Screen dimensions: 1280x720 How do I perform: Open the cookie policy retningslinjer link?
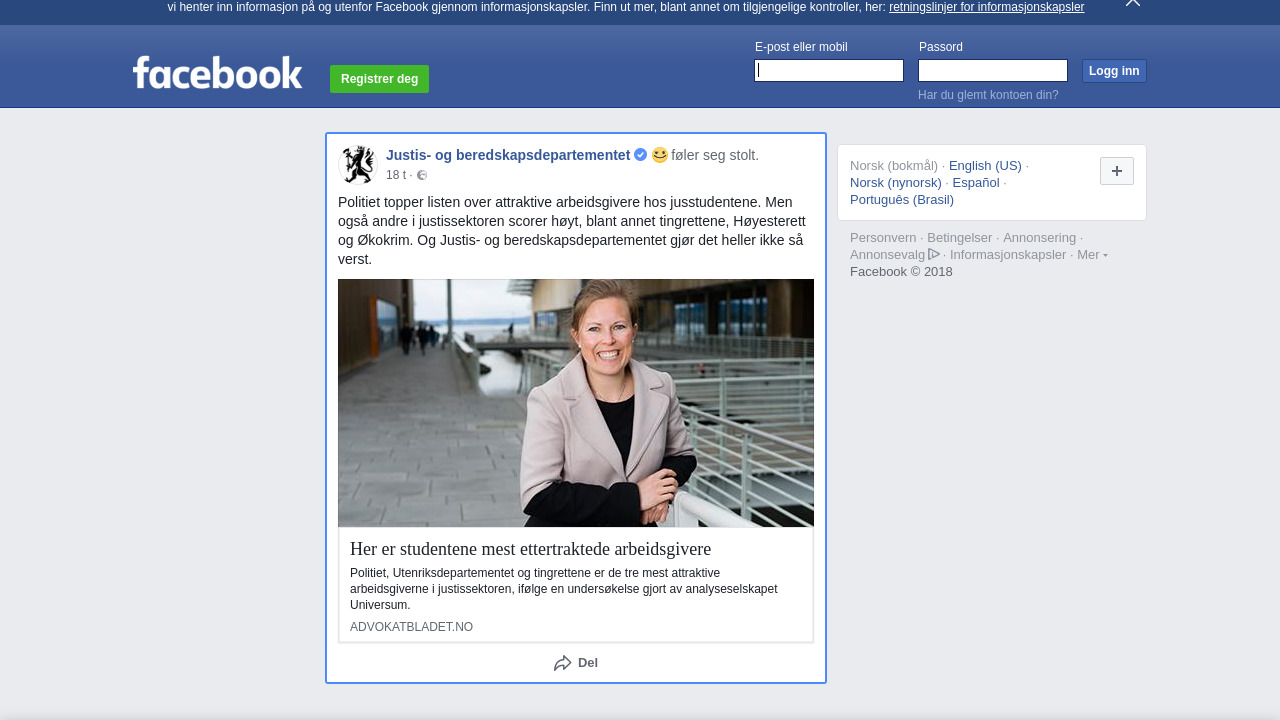[x=986, y=7]
